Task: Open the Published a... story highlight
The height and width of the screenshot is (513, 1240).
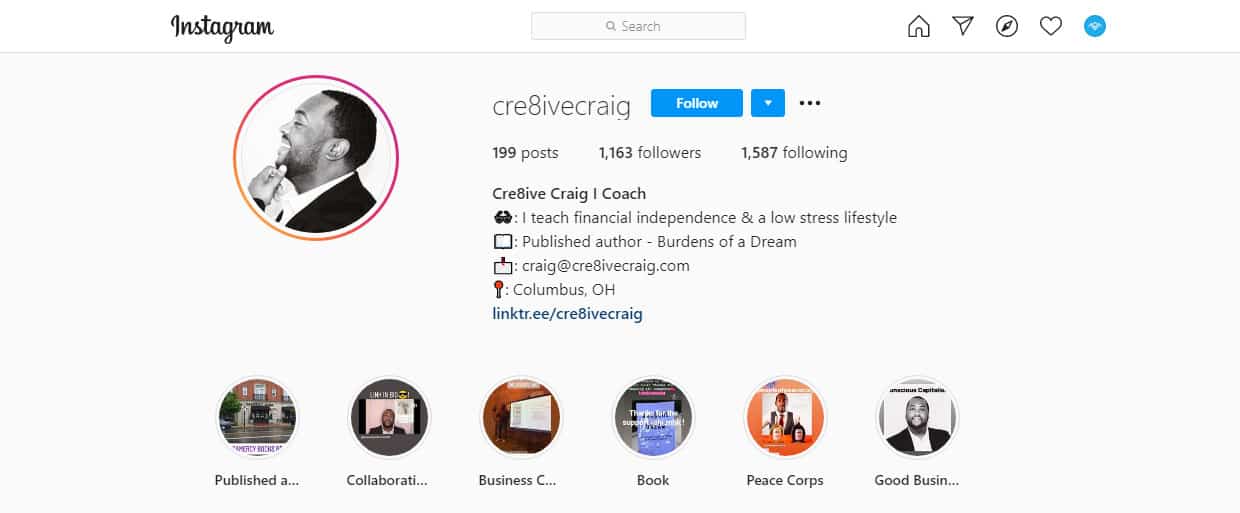Action: [257, 418]
